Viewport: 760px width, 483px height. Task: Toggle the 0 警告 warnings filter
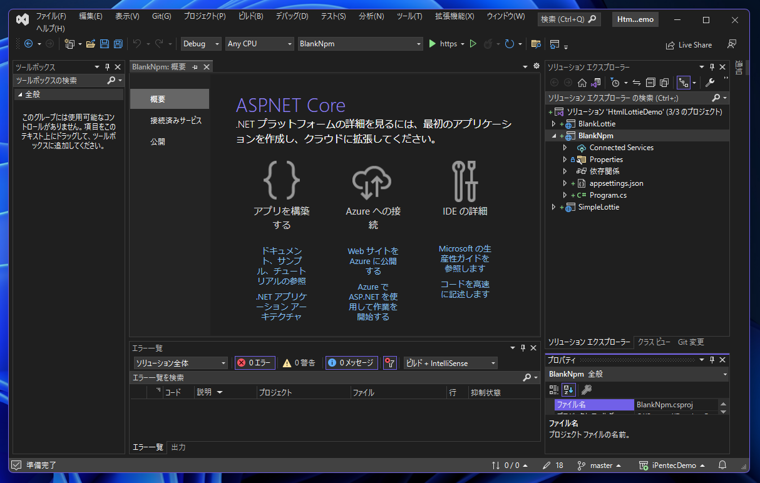pos(299,363)
